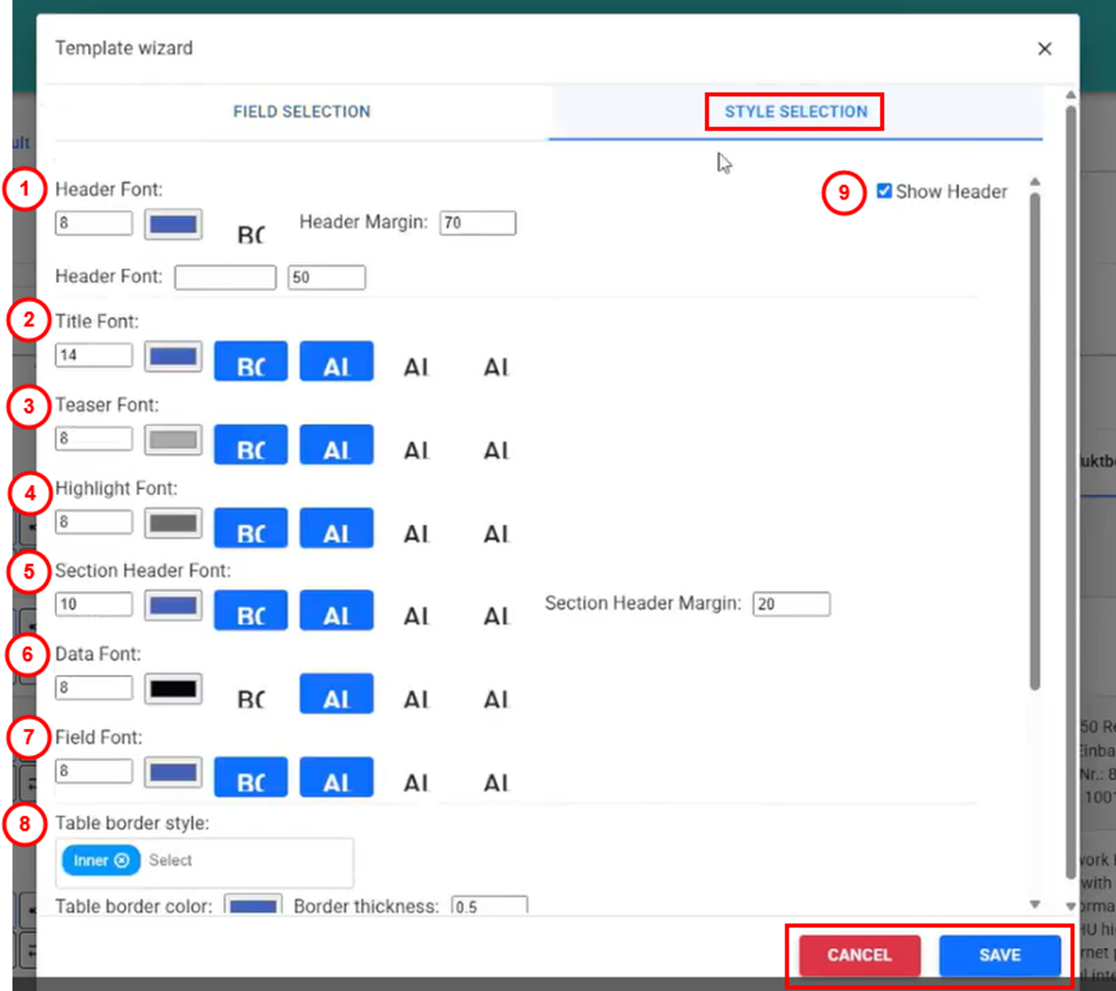Open the Title Font color picker
Screen dimensions: 1116x991
(x=173, y=356)
